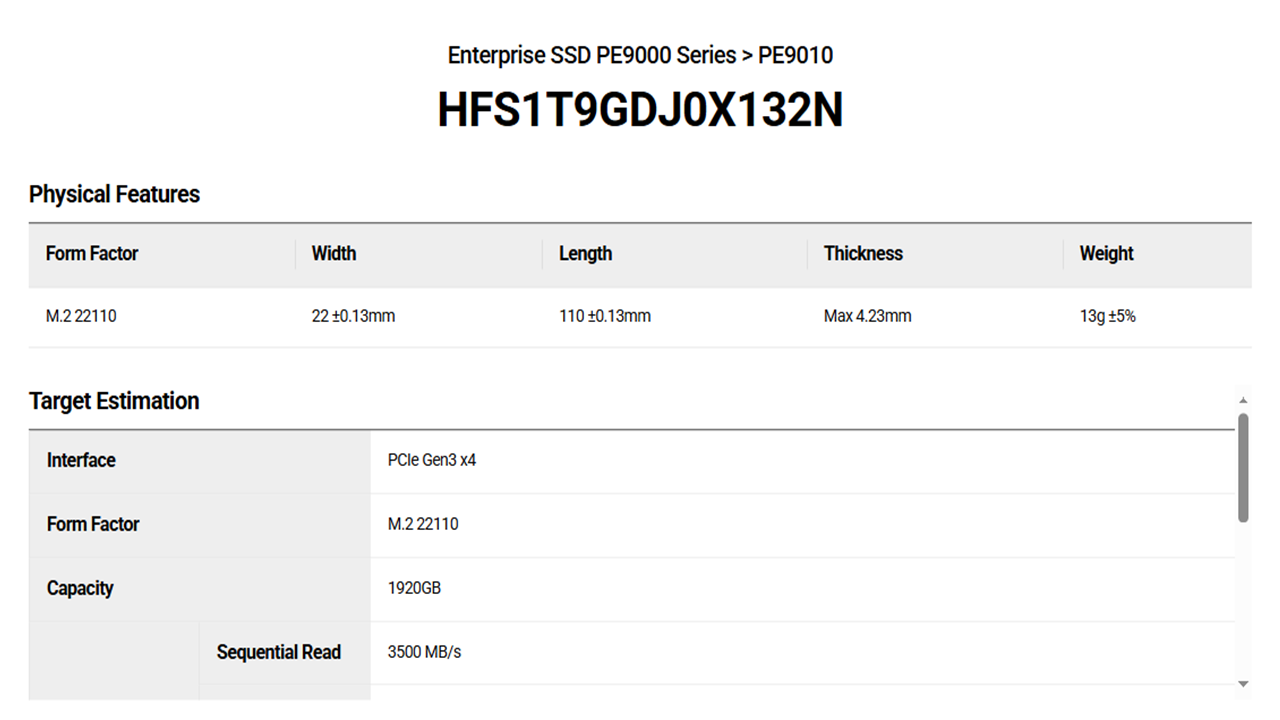Image resolution: width=1280 pixels, height=720 pixels.
Task: Click the scrollbar down arrow
Action: coord(1243,684)
